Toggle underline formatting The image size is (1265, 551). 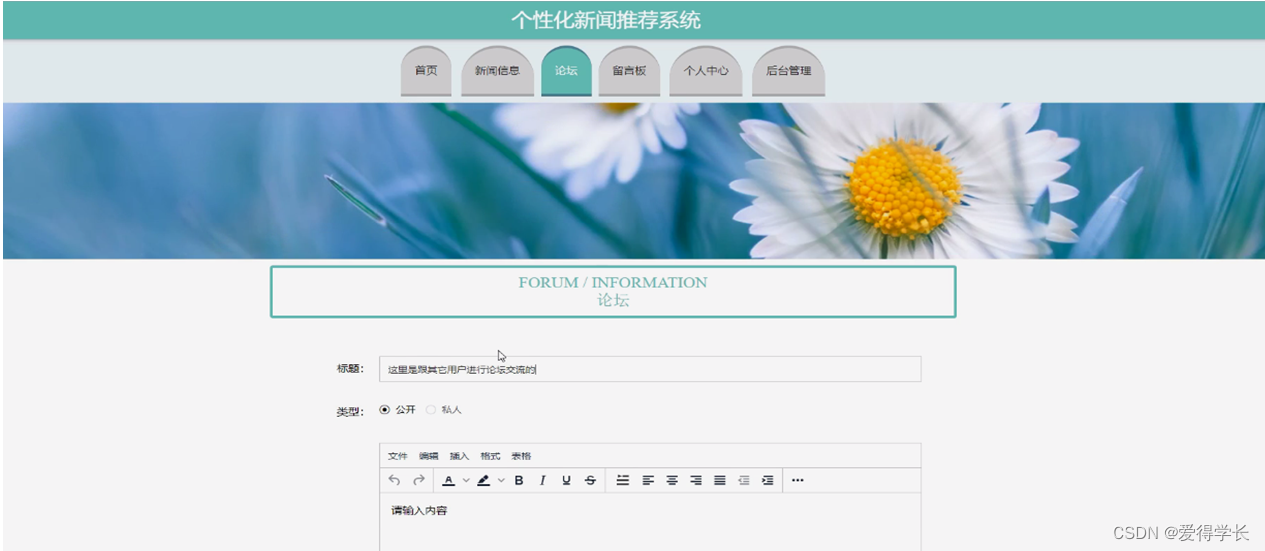tap(566, 480)
